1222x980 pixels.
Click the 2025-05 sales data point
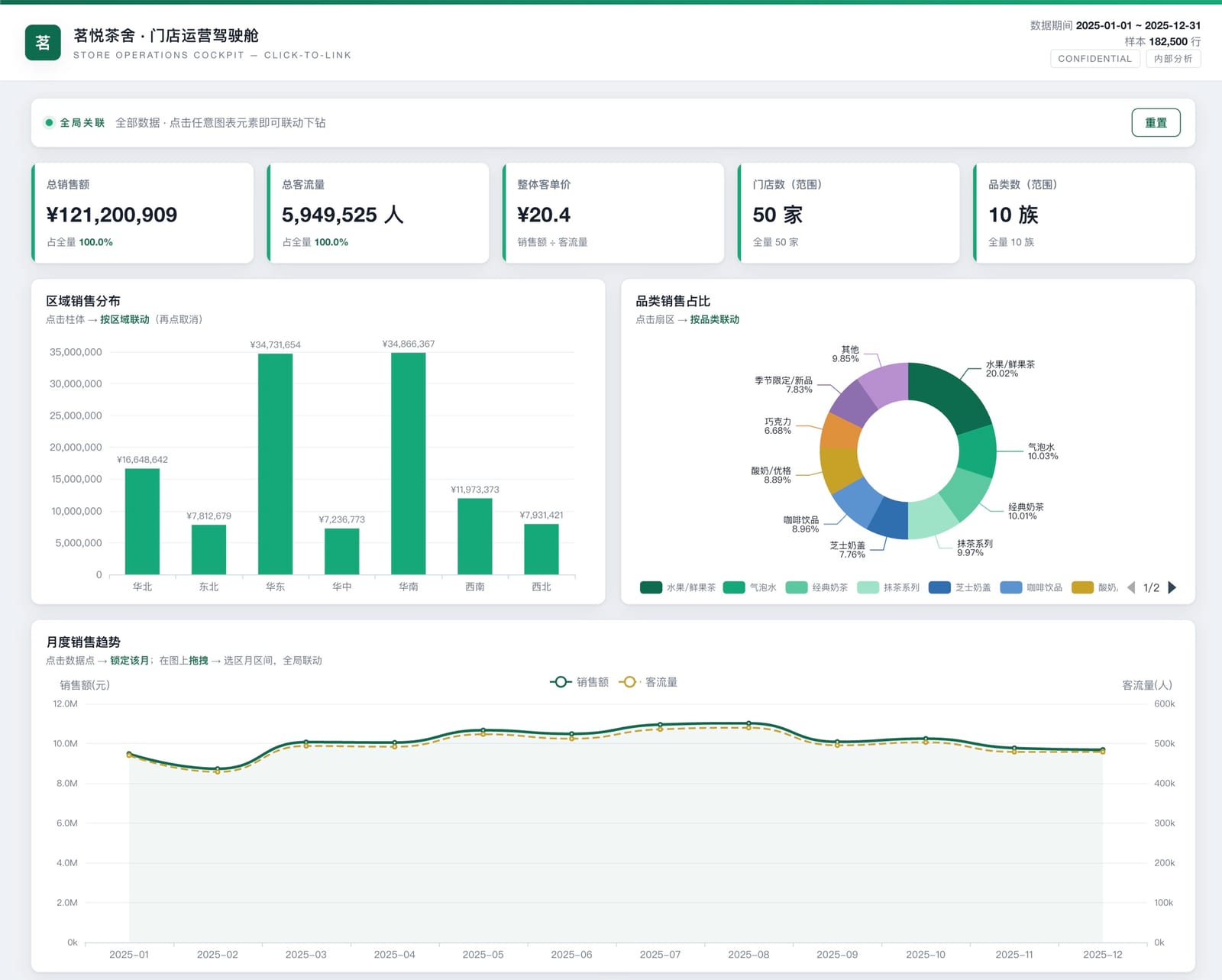483,730
